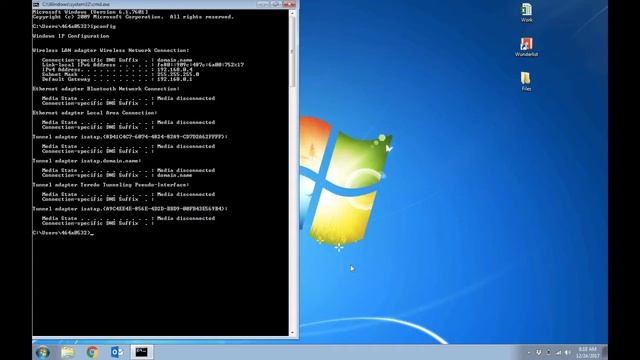Open Outlook from the taskbar
This screenshot has height=360, width=640.
pyautogui.click(x=117, y=352)
